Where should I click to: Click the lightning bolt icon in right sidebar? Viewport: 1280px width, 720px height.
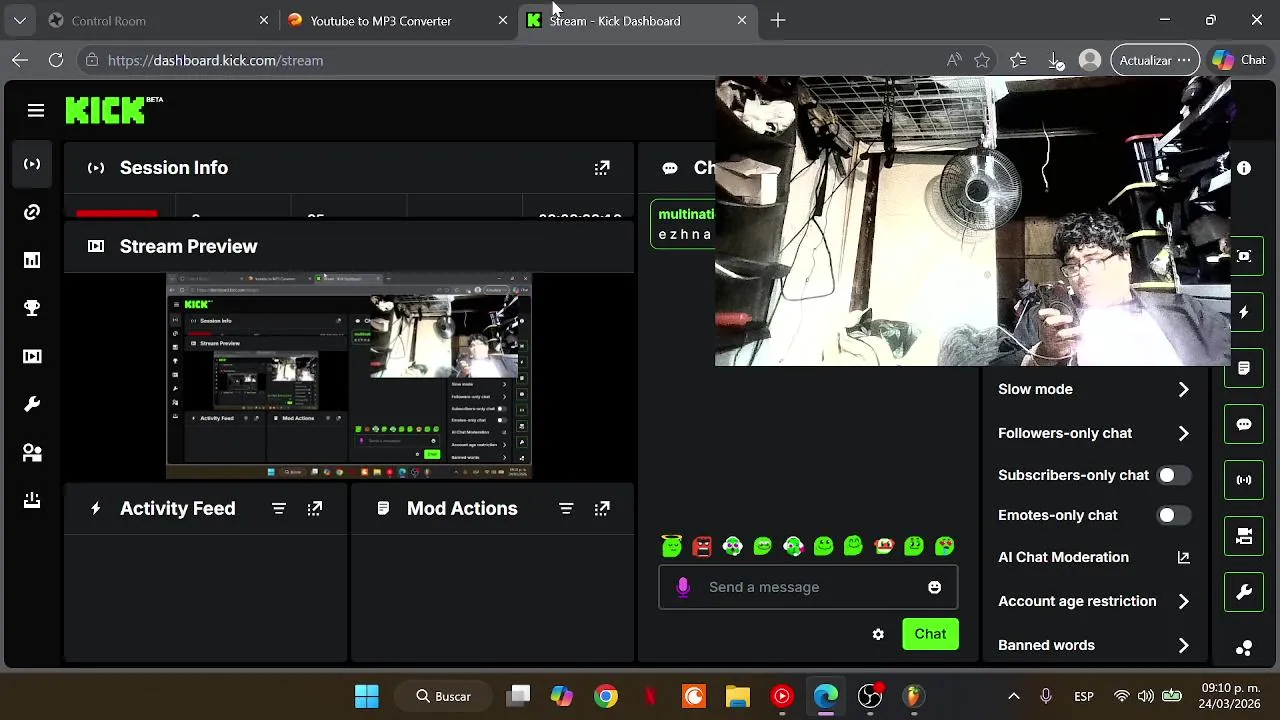pyautogui.click(x=1244, y=312)
